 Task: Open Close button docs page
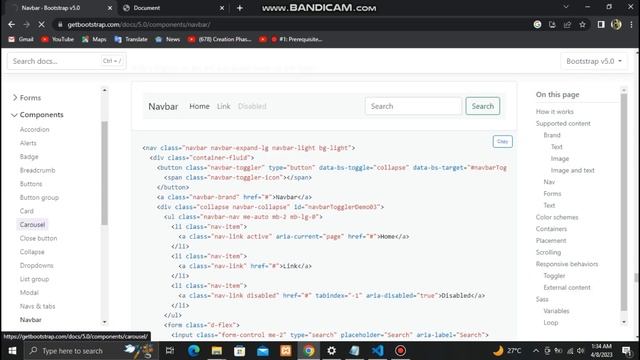point(38,238)
